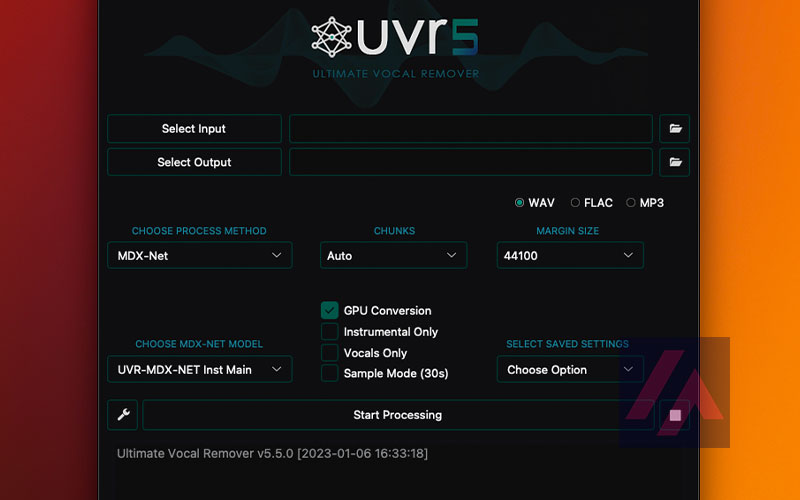This screenshot has height=500, width=800.
Task: Open settings with the wrench icon
Action: [122, 415]
